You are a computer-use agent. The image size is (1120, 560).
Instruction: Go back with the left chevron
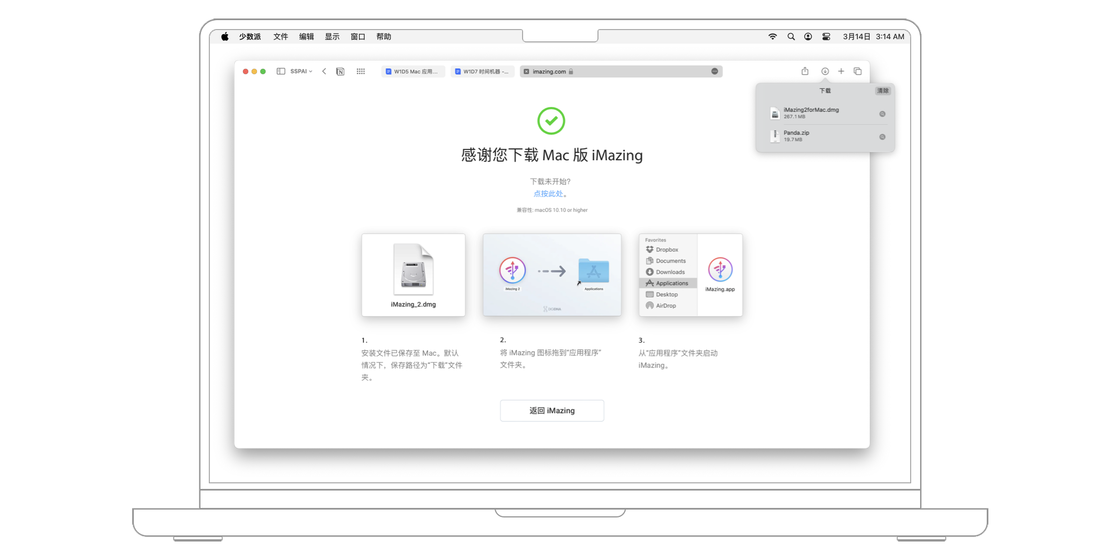point(324,71)
